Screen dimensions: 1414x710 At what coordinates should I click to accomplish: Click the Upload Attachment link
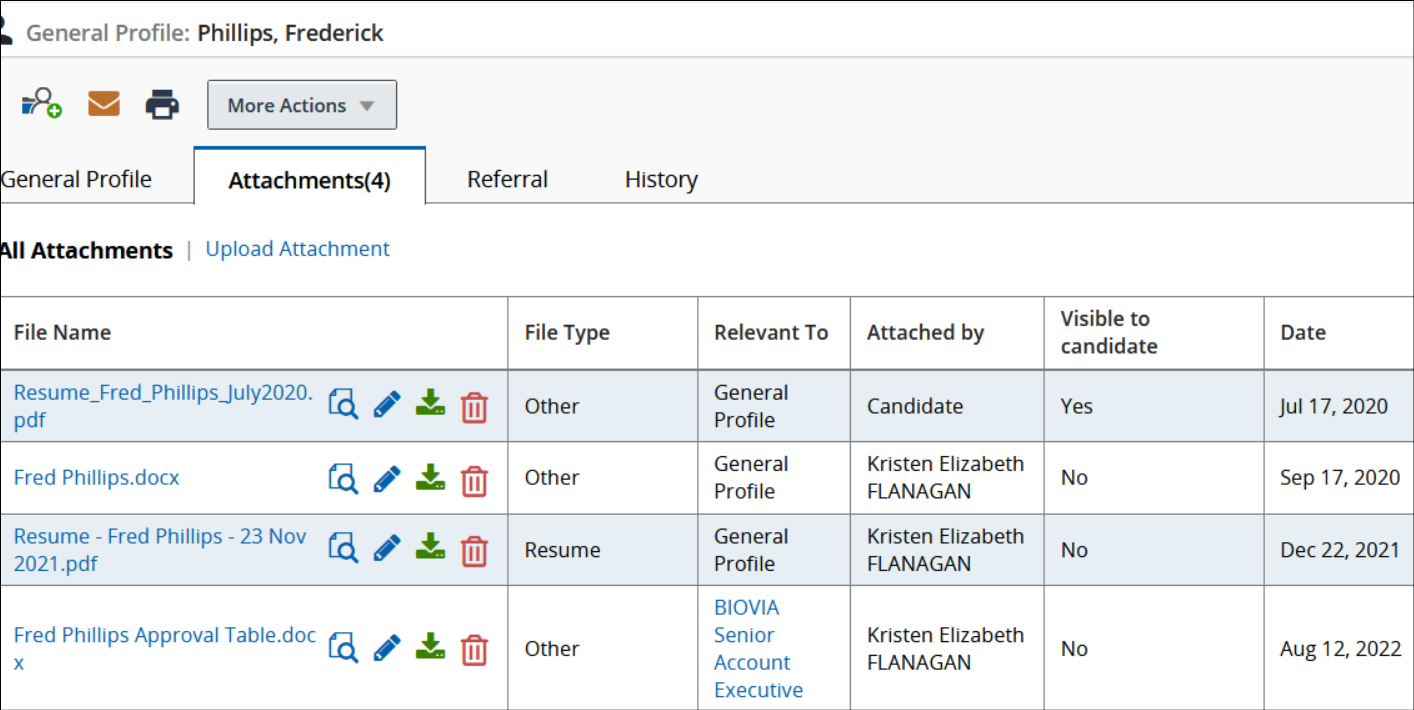(297, 248)
